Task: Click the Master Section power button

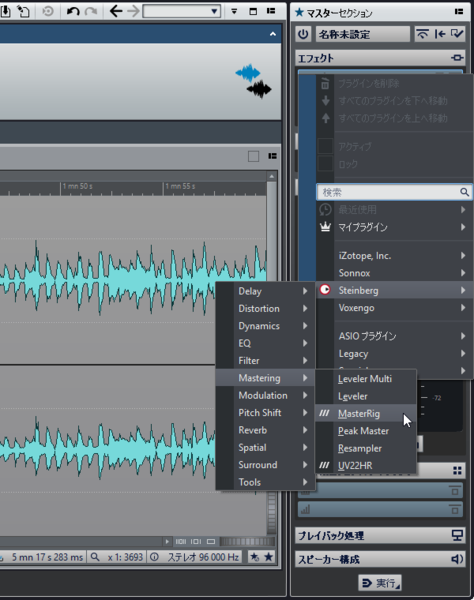Action: [303, 34]
